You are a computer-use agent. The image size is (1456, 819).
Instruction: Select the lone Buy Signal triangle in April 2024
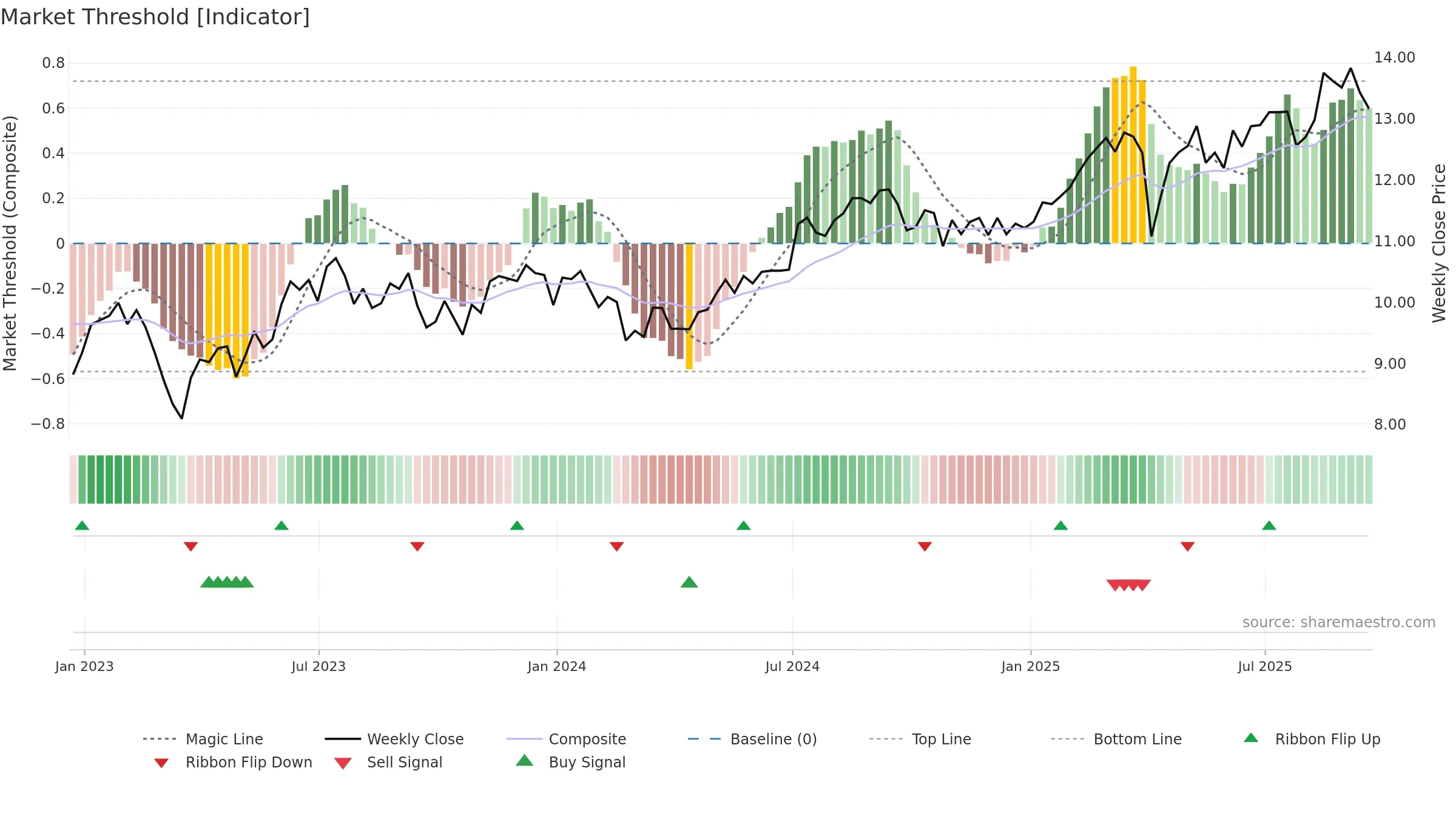point(689,582)
